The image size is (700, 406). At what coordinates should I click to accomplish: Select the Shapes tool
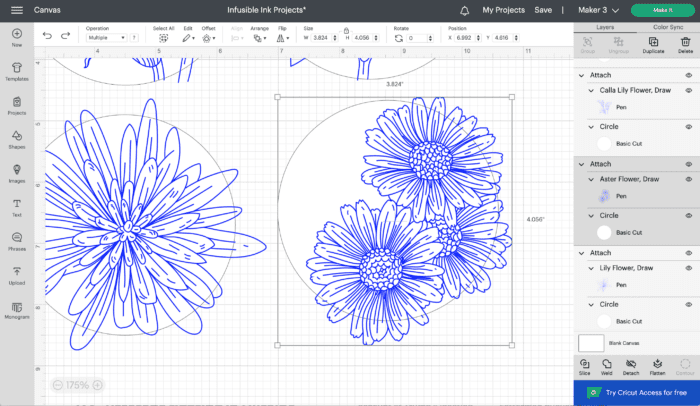[17, 139]
